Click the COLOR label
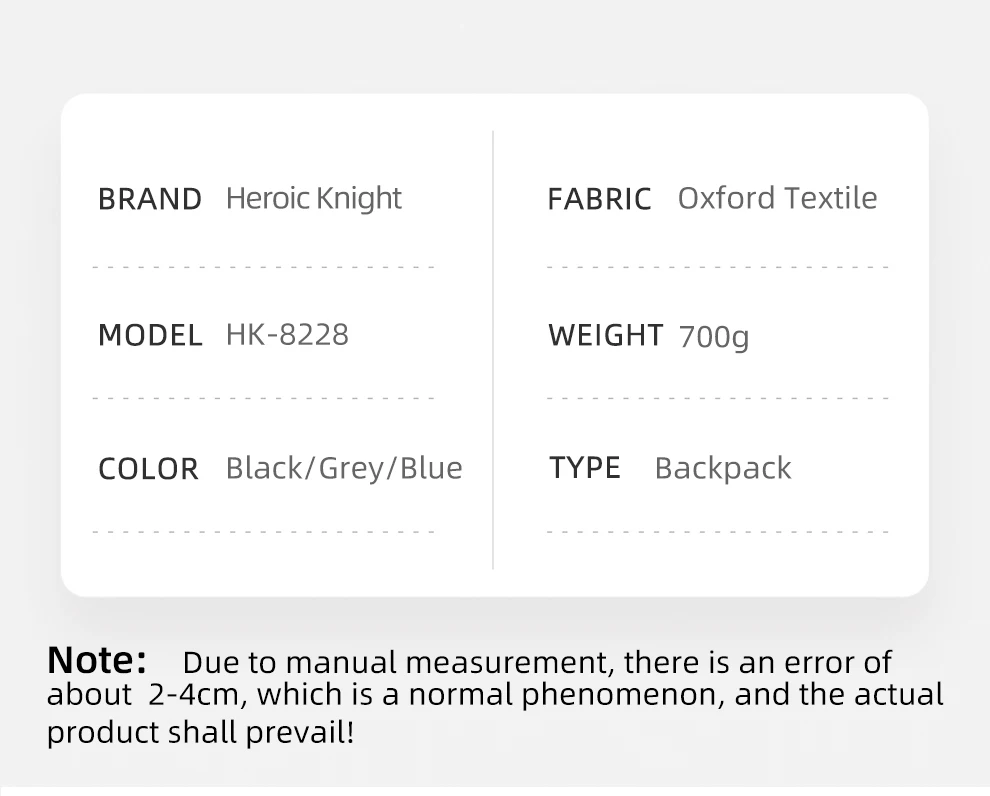 [x=148, y=469]
